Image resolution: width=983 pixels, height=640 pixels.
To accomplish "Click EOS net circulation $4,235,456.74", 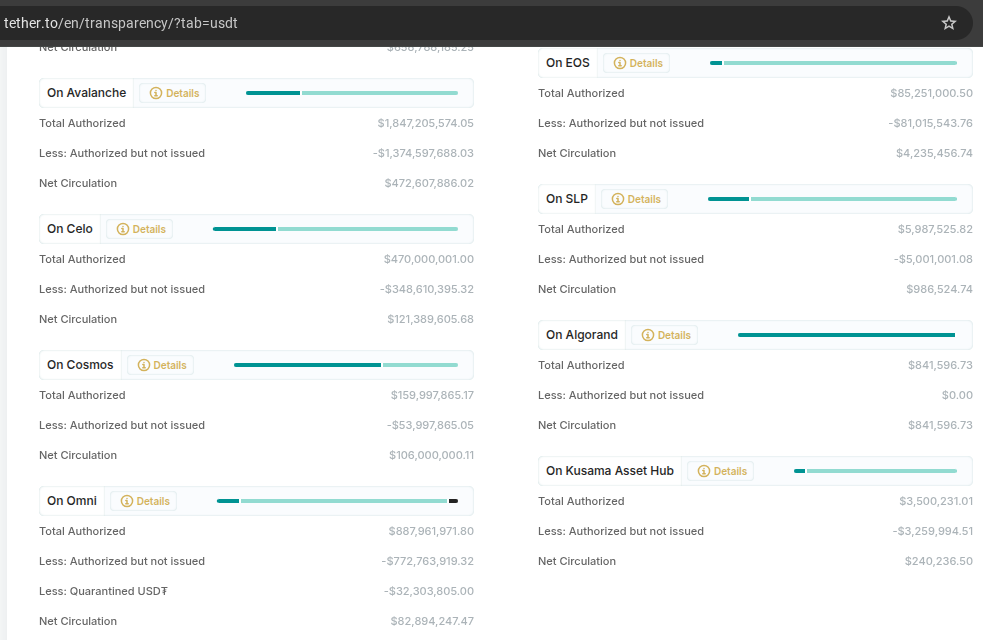I will click(934, 154).
